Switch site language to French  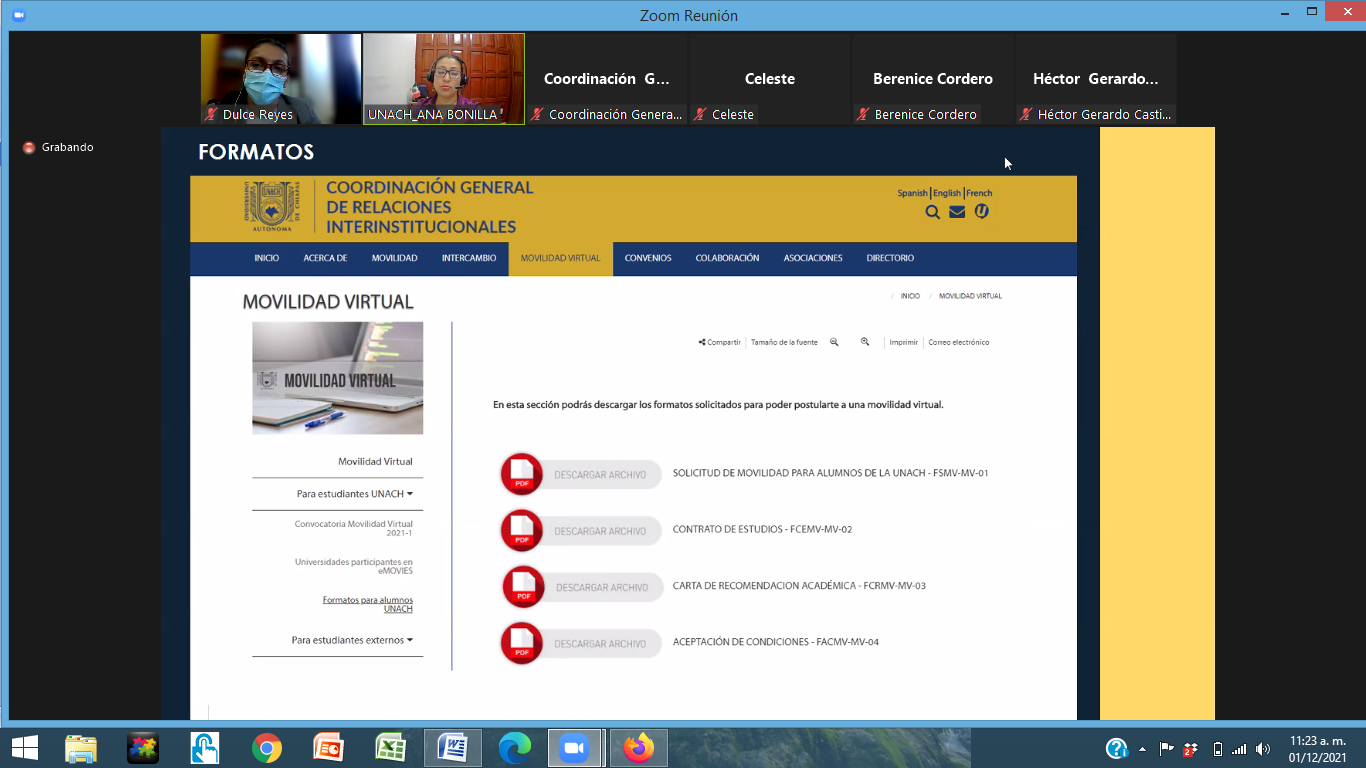click(x=979, y=193)
